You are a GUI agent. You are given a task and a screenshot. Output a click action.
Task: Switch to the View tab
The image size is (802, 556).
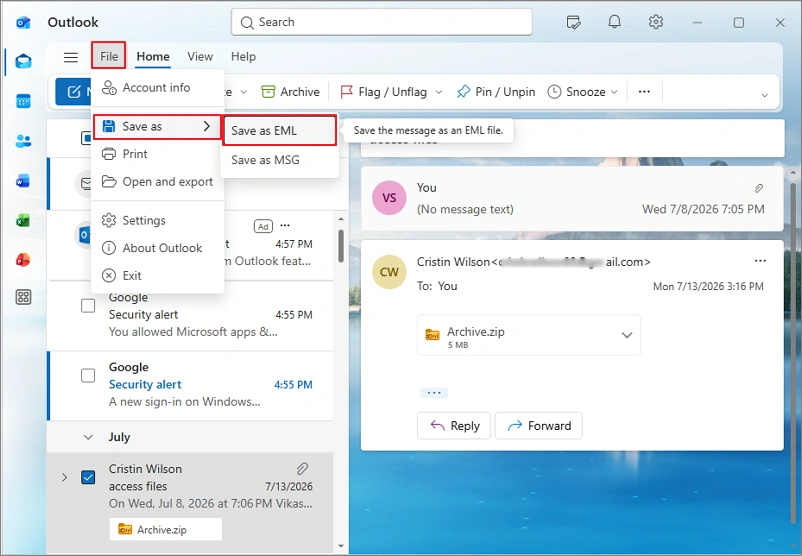coord(199,56)
